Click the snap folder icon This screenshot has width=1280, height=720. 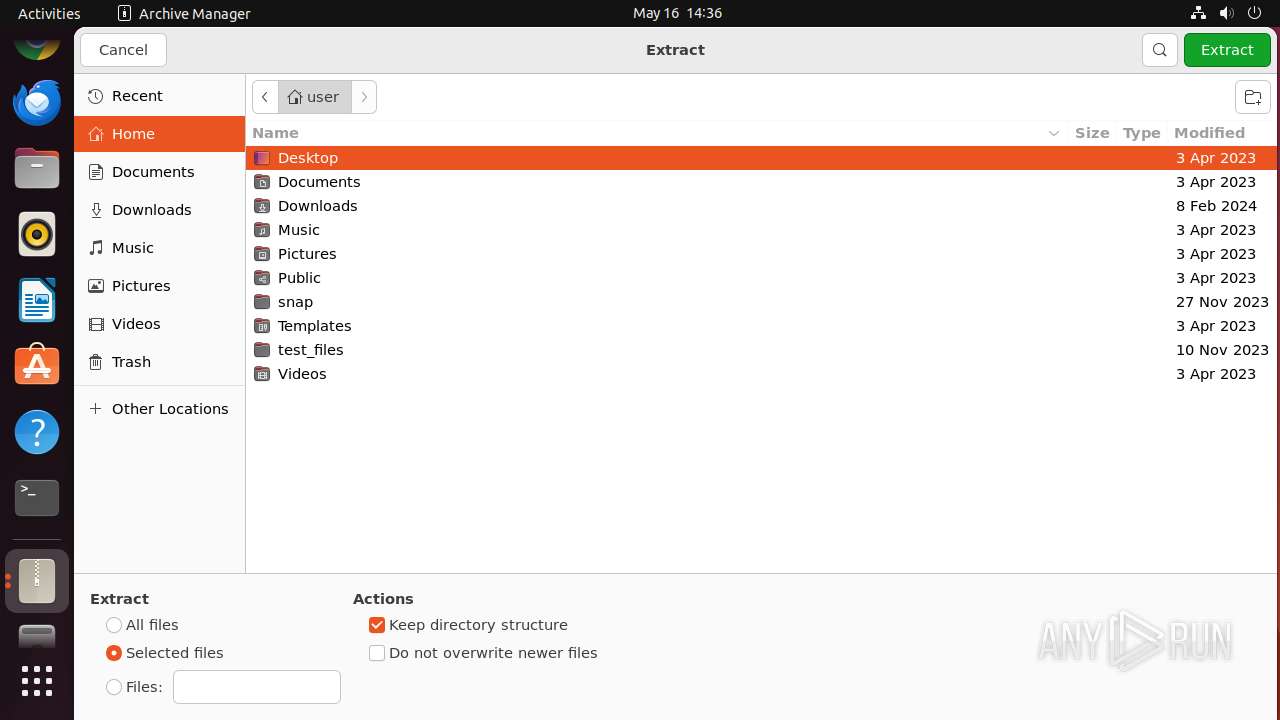(x=262, y=302)
